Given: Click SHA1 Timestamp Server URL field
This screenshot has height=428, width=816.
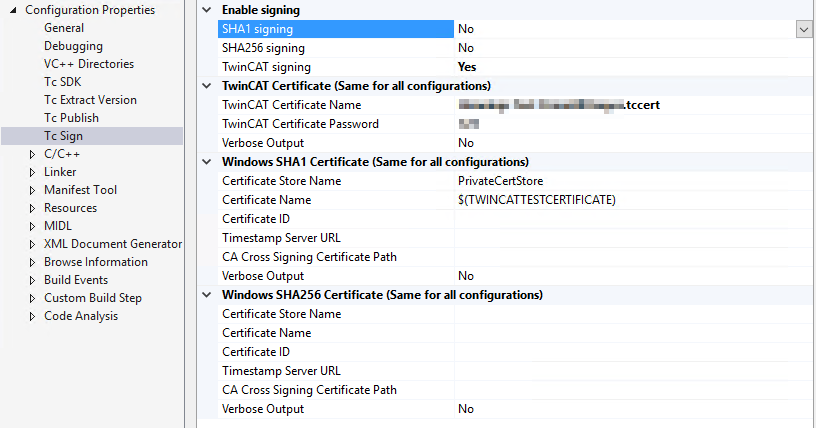Looking at the screenshot, I should 633,238.
